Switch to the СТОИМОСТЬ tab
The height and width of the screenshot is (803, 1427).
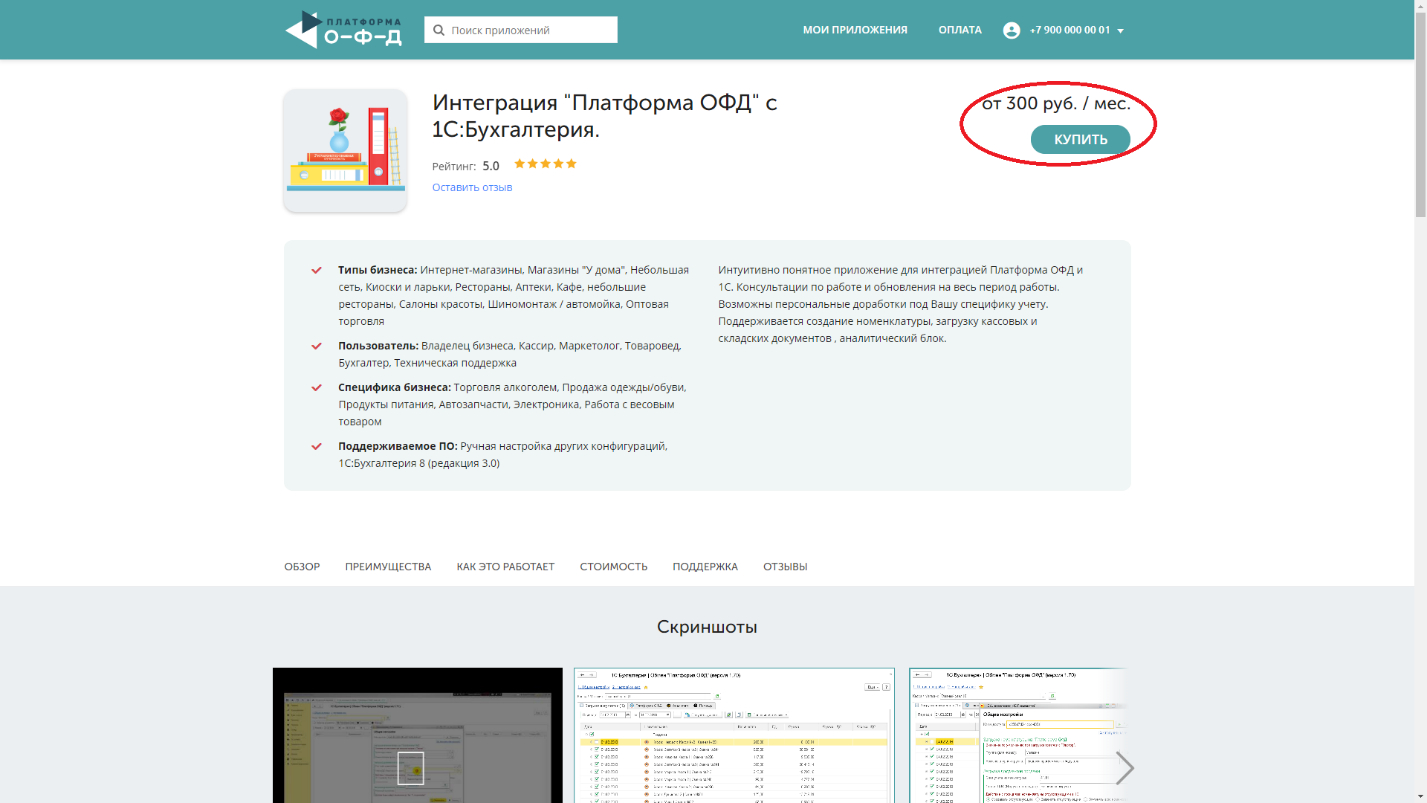[x=614, y=567]
